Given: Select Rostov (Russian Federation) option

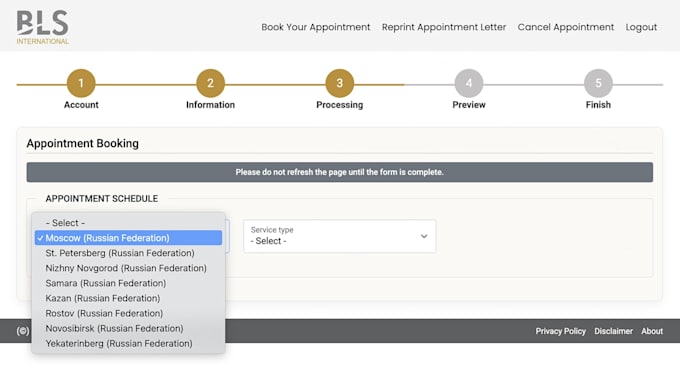Looking at the screenshot, I should [128, 313].
